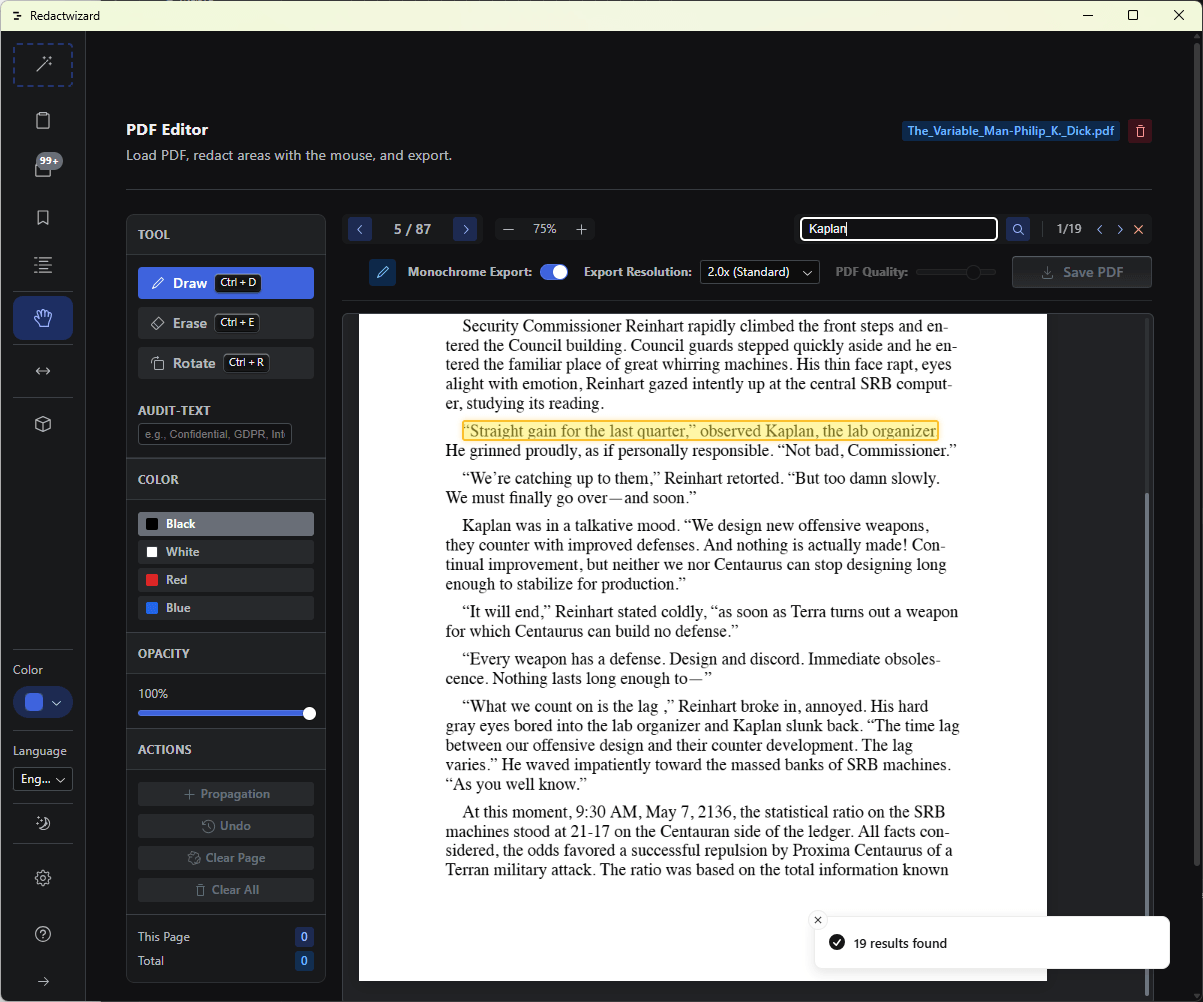Screen dimensions: 1203x1002
Task: Click the Clear All button
Action: [226, 890]
